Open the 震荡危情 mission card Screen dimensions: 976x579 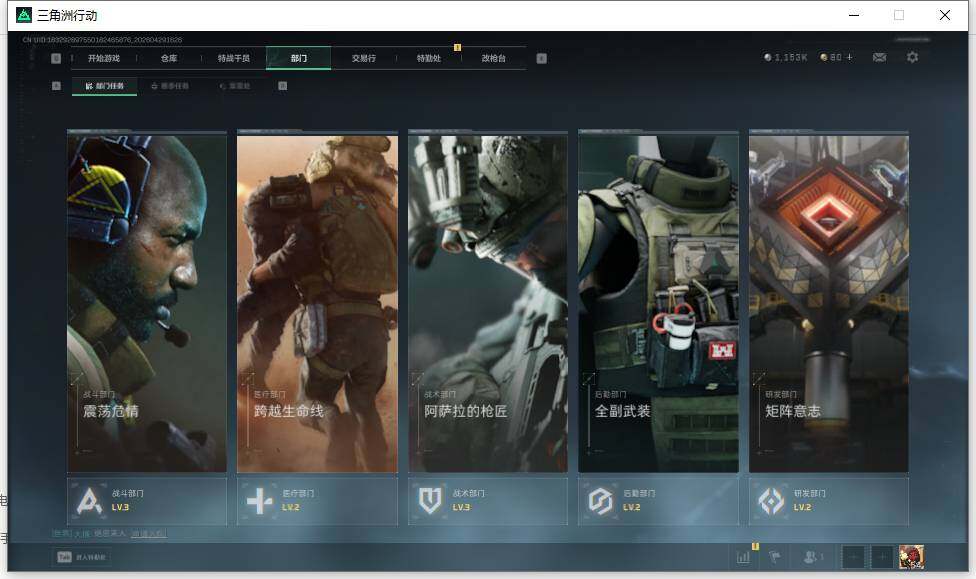coord(147,300)
